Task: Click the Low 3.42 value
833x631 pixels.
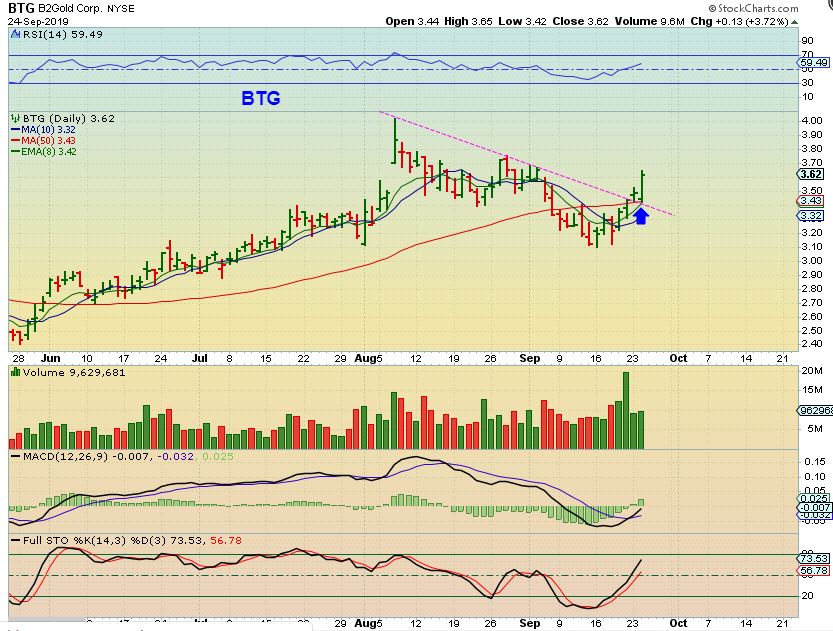Action: tap(522, 22)
